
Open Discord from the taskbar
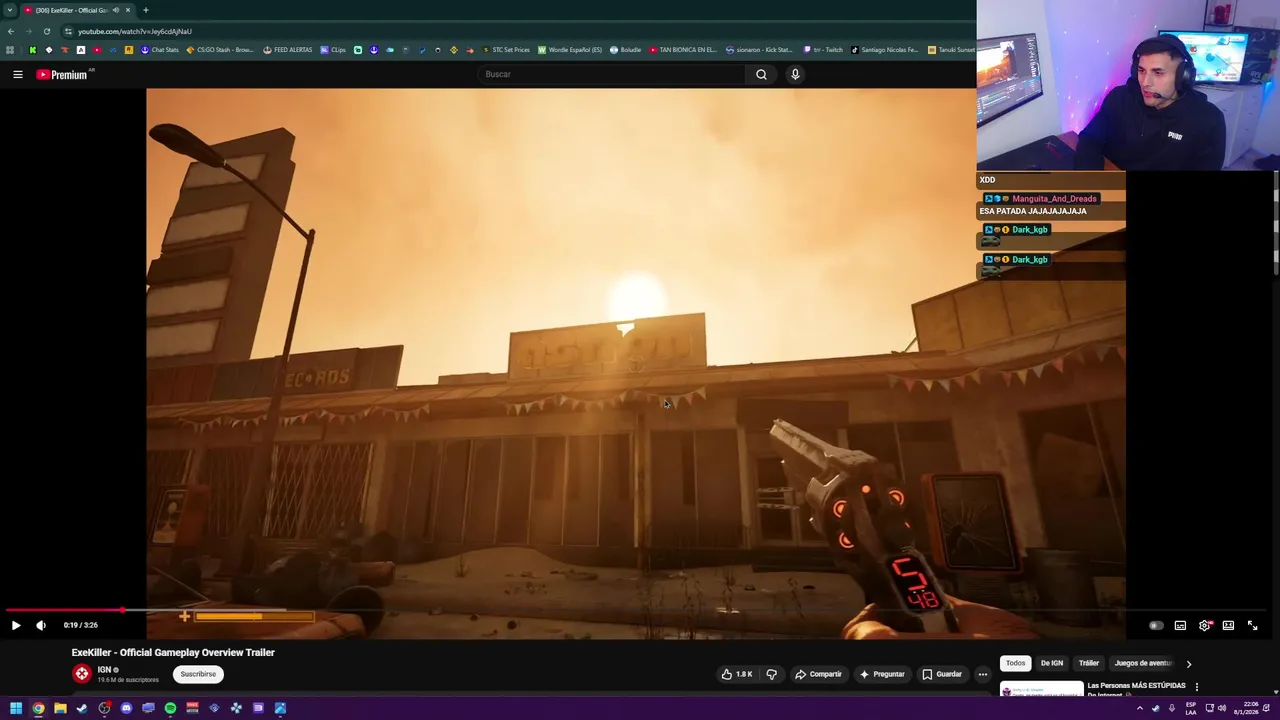click(126, 708)
